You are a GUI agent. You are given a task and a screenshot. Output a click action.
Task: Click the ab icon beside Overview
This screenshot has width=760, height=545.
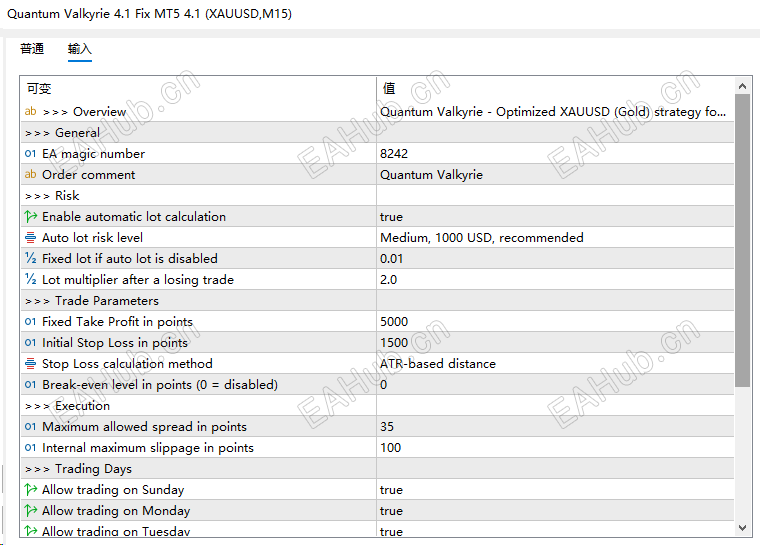click(x=31, y=112)
